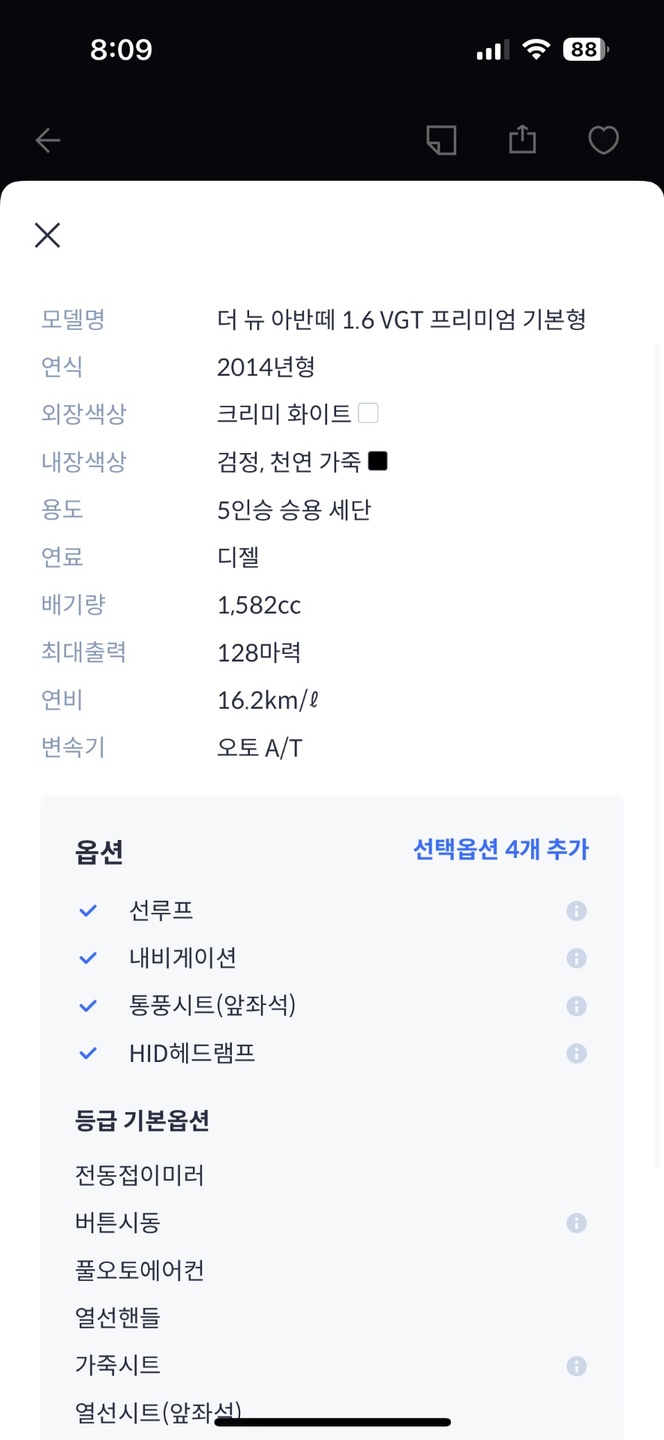Open the memo note icon

441,140
